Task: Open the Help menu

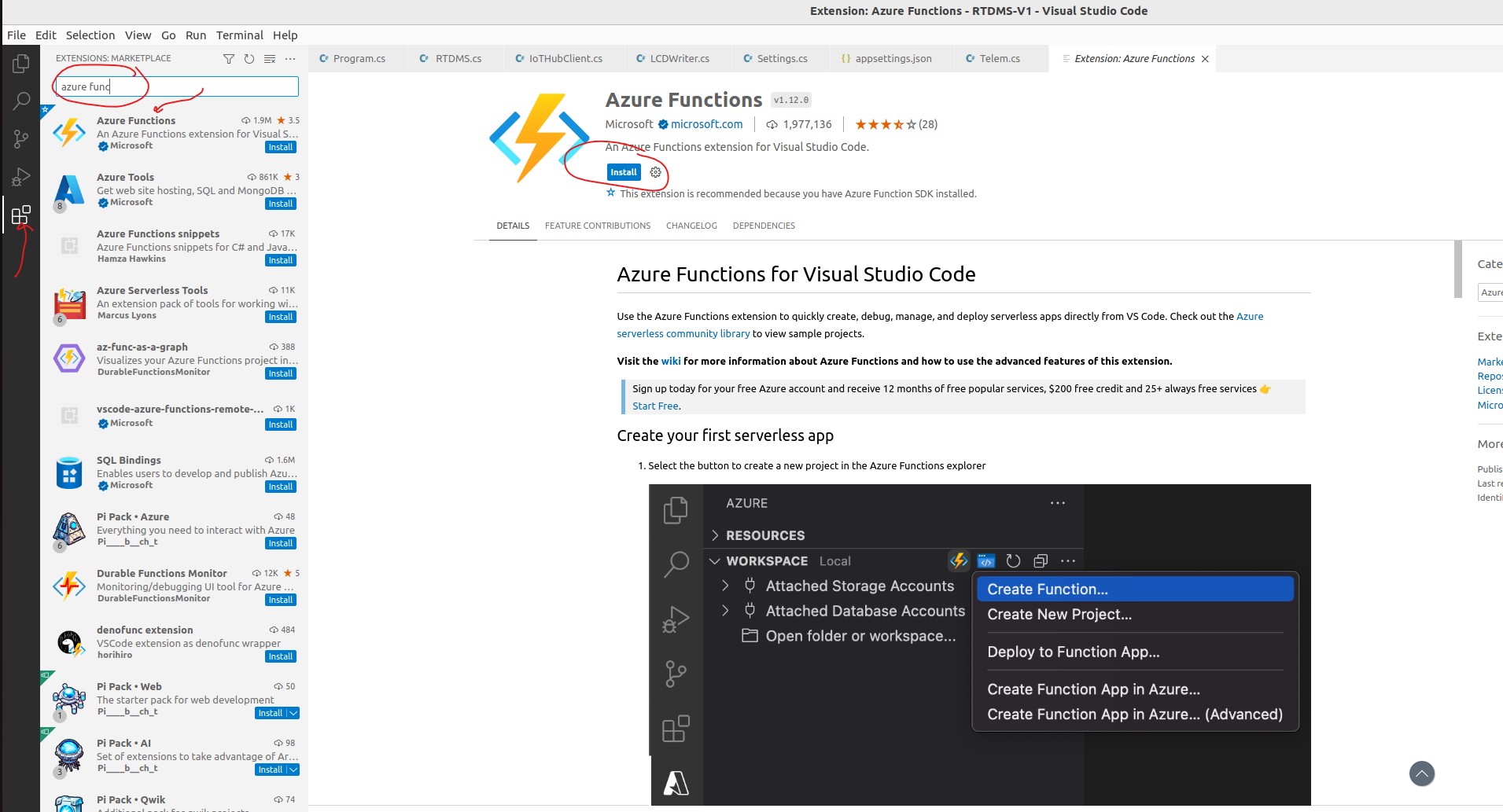Action: point(285,35)
